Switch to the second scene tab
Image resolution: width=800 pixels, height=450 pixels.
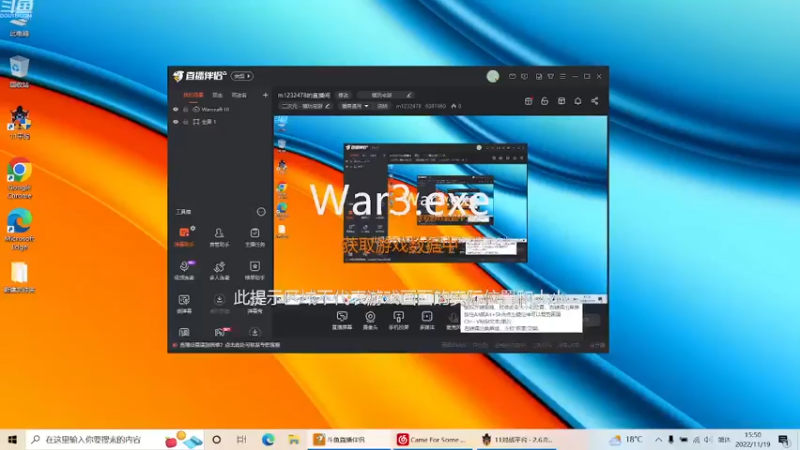click(217, 95)
